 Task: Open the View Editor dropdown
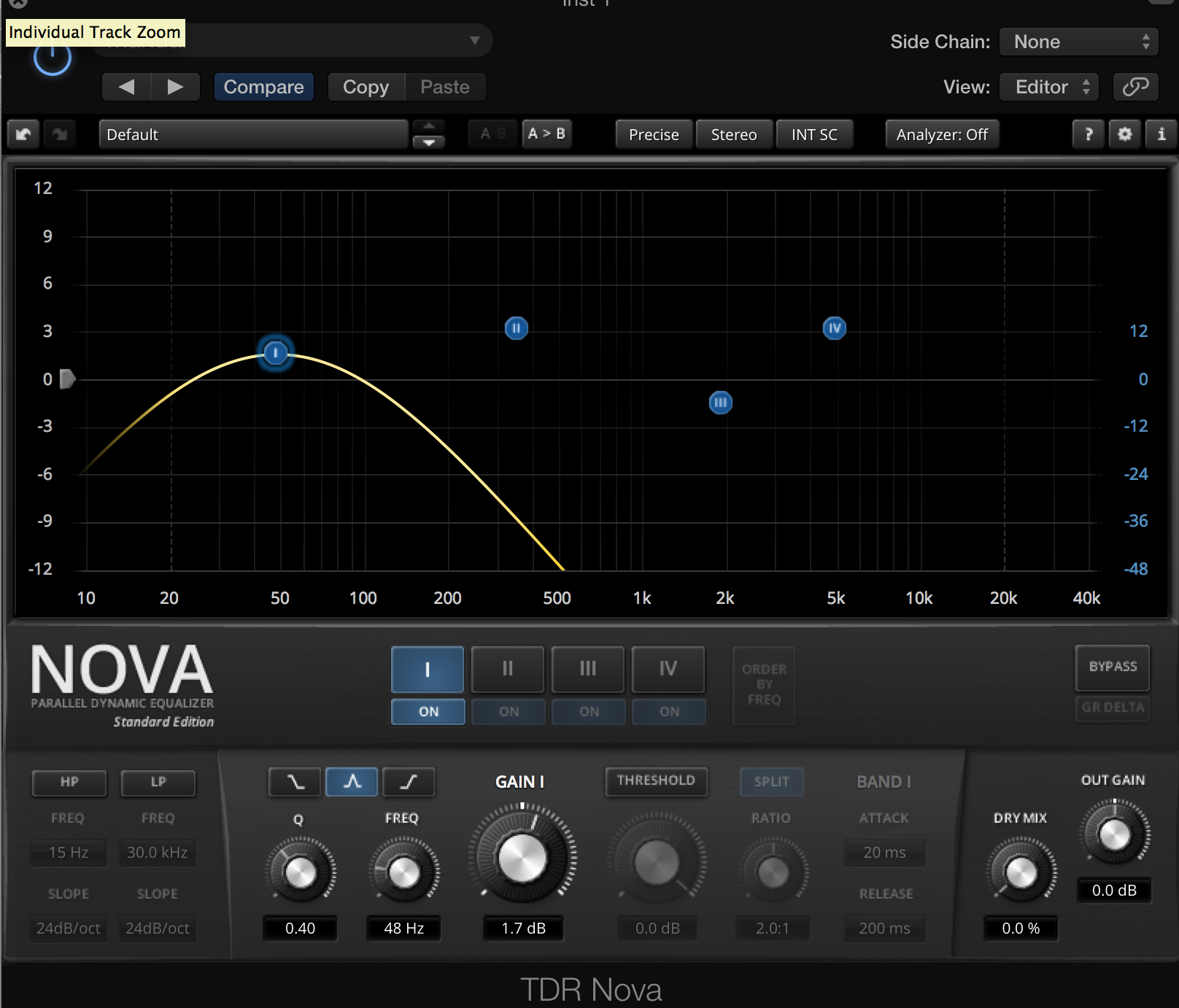pos(1051,87)
